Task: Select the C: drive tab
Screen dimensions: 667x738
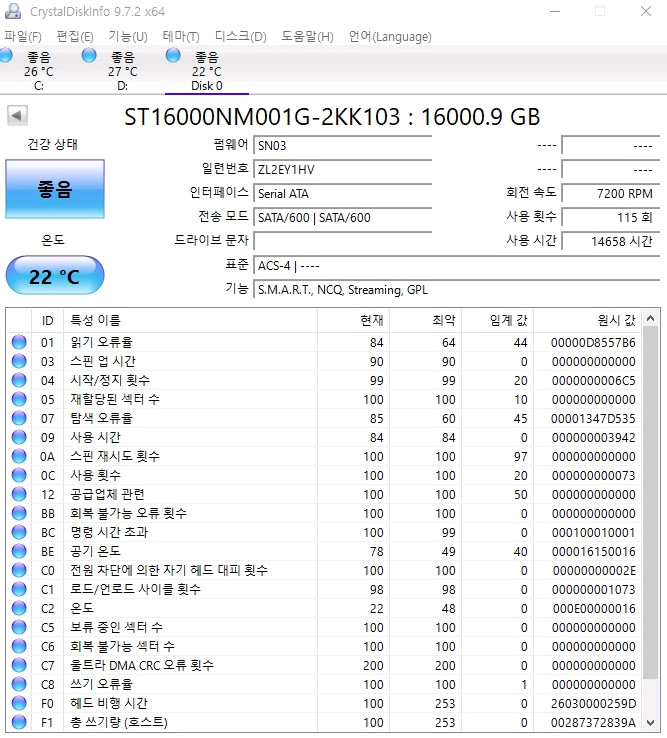Action: [39, 71]
